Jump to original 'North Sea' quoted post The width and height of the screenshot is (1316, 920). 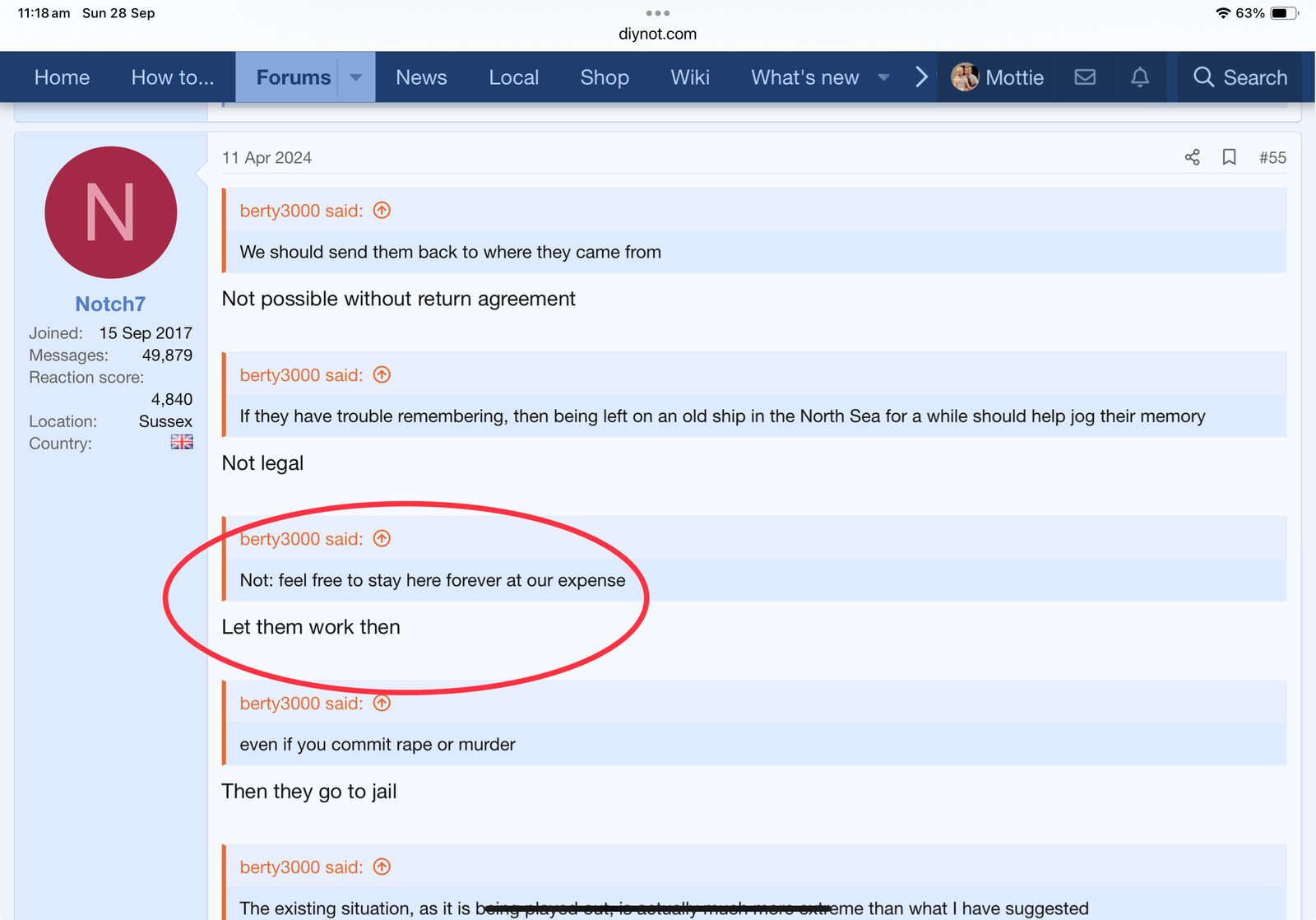(x=382, y=375)
